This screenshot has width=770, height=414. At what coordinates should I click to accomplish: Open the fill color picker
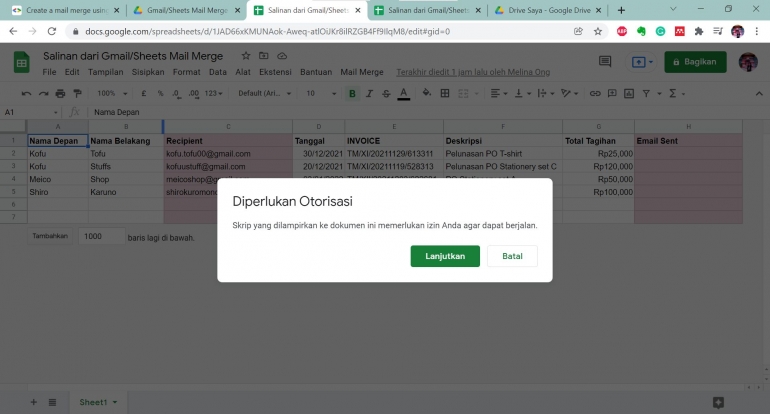pos(427,93)
